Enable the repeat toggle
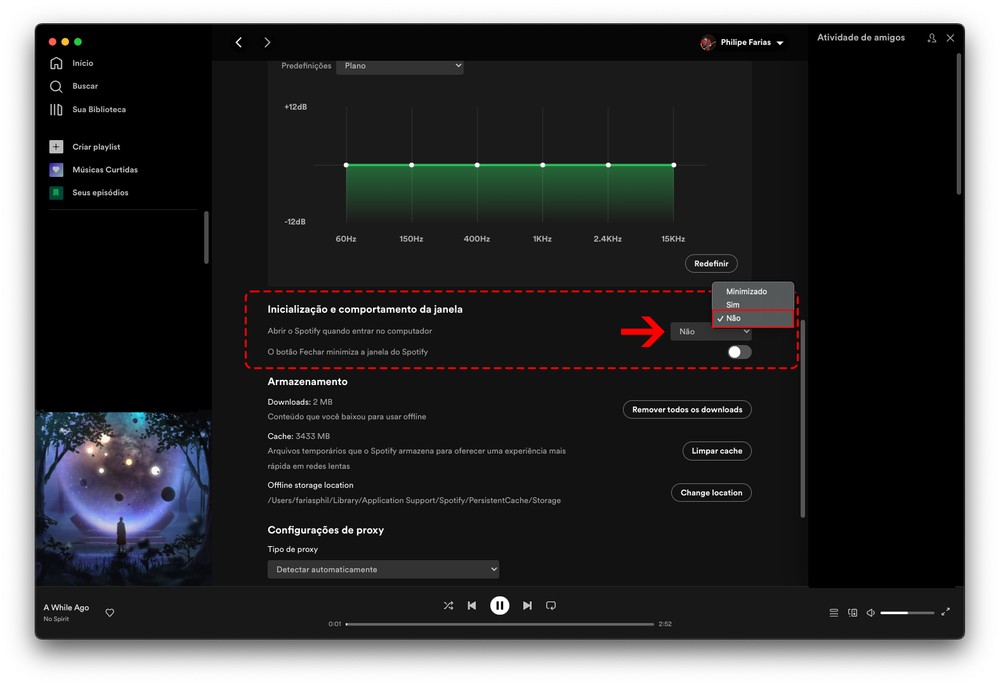Viewport: 1000px width, 686px height. click(x=551, y=606)
